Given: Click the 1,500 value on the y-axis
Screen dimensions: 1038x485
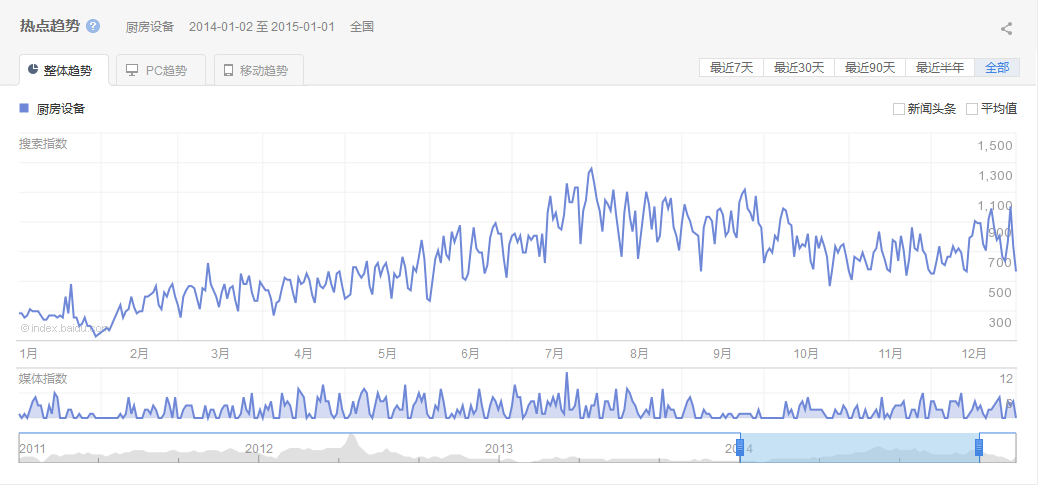Looking at the screenshot, I should pyautogui.click(x=995, y=146).
